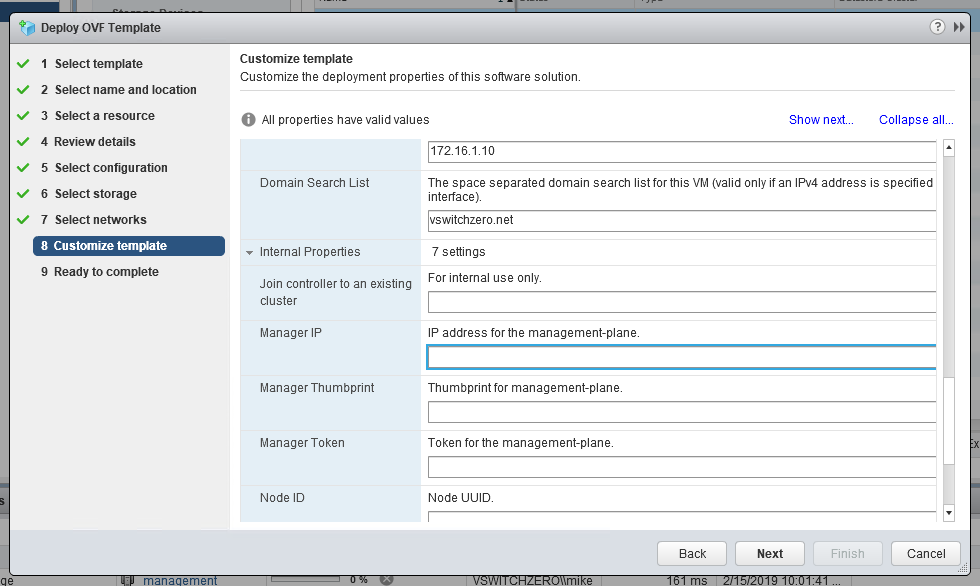This screenshot has height=586, width=980.
Task: Click the Next button
Action: click(769, 553)
